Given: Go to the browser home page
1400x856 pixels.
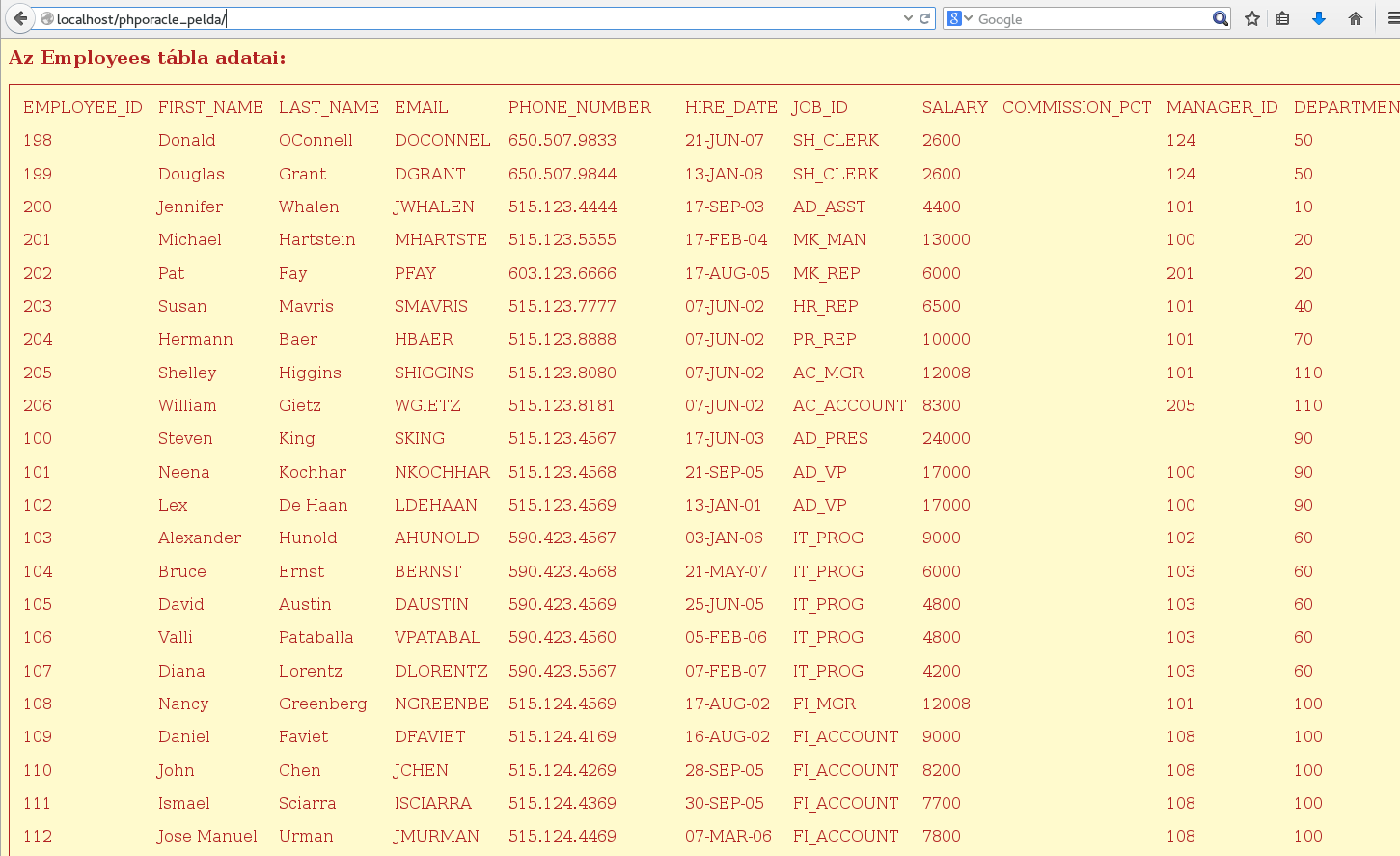Looking at the screenshot, I should pos(1355,18).
